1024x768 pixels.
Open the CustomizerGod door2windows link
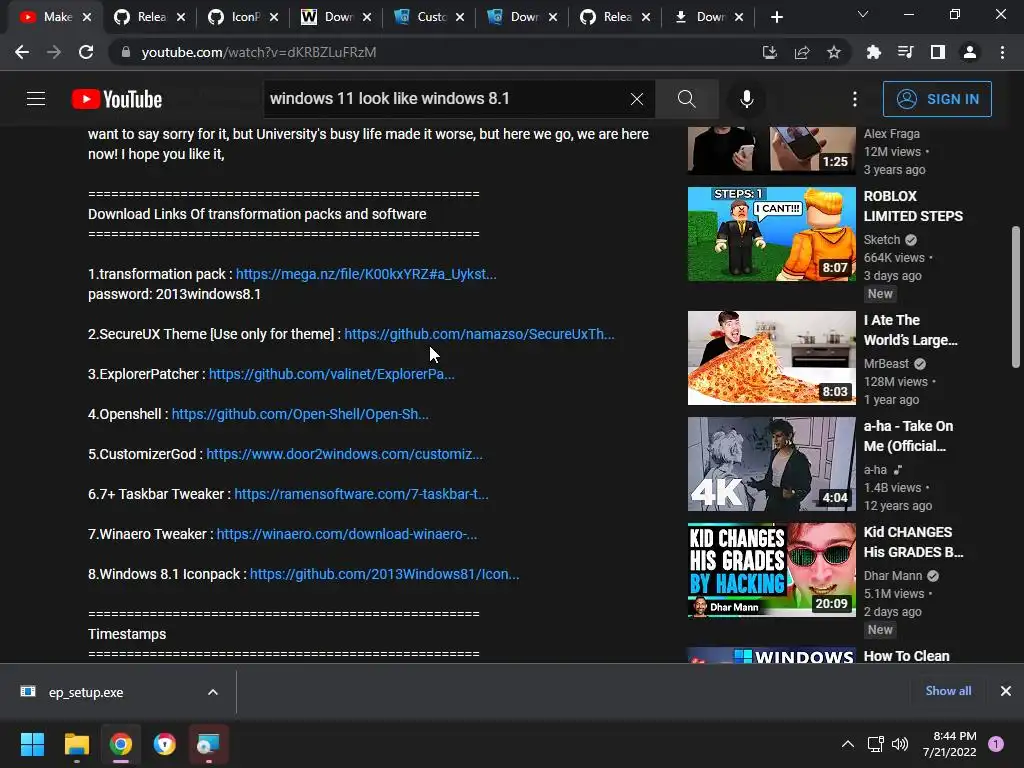click(344, 454)
